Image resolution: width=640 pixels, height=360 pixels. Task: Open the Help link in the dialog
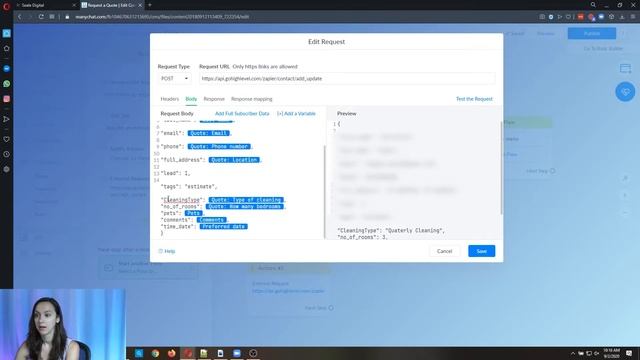pyautogui.click(x=167, y=251)
